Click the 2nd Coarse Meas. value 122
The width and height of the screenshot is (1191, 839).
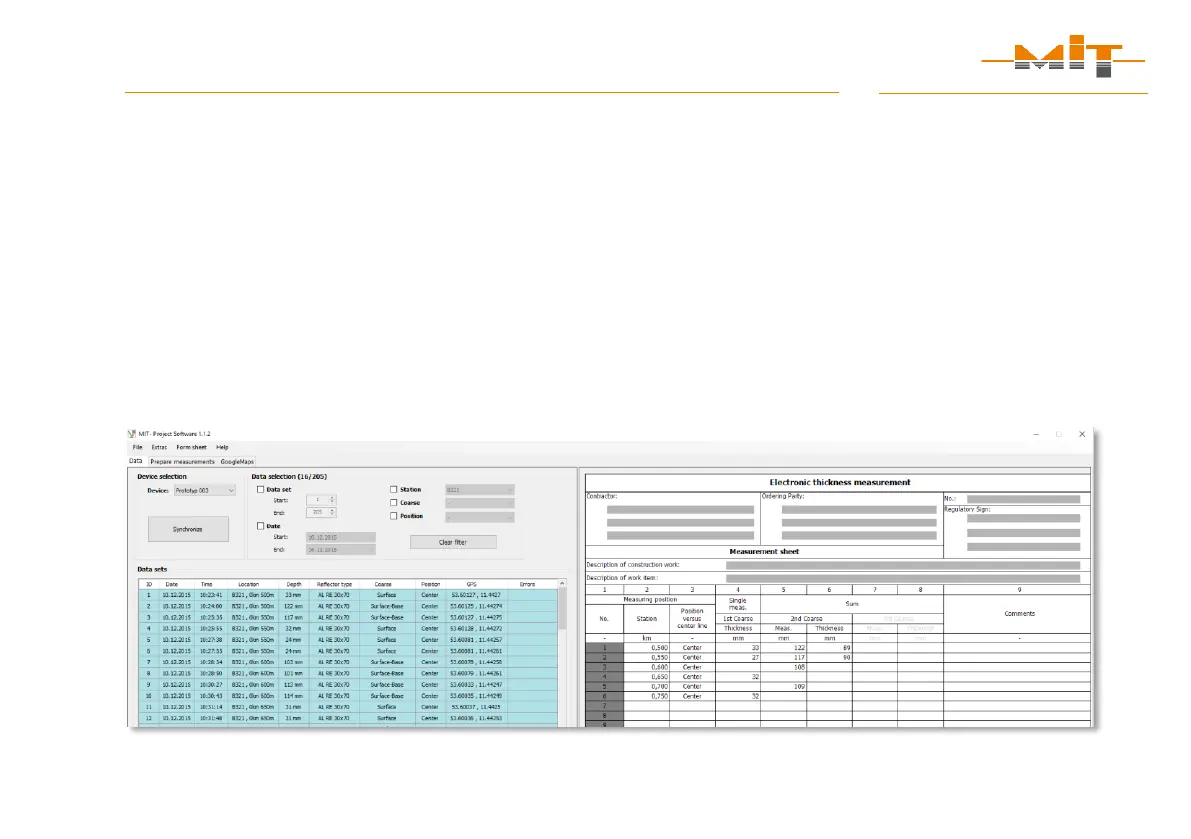pyautogui.click(x=783, y=648)
